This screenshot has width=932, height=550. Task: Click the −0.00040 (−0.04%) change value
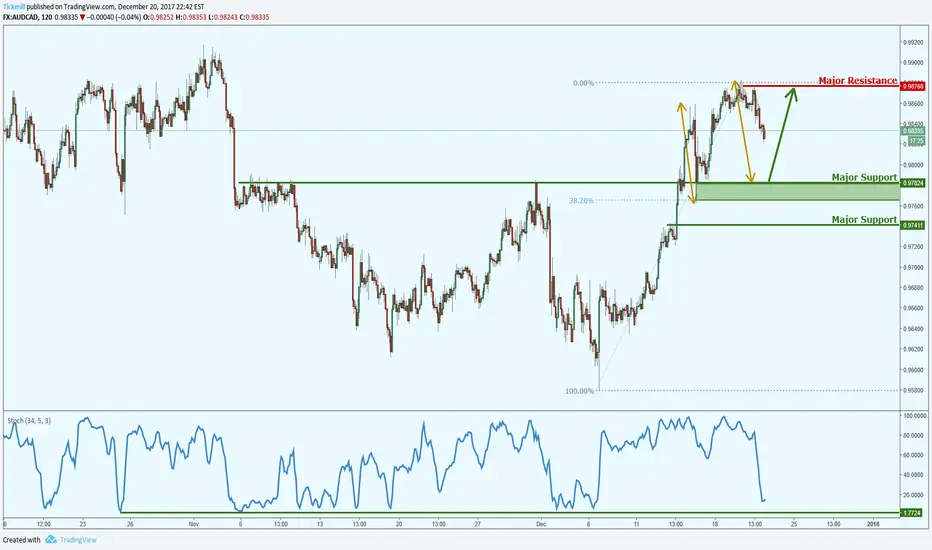coord(114,17)
